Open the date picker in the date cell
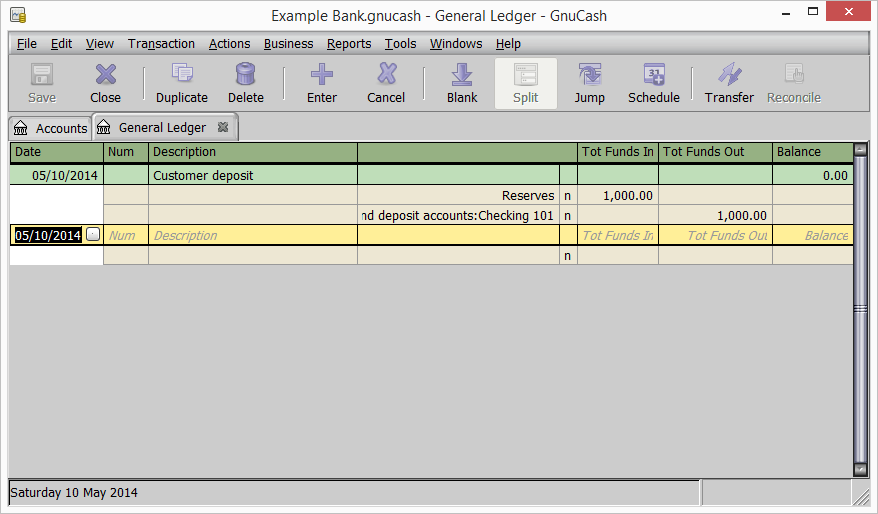 click(x=93, y=235)
